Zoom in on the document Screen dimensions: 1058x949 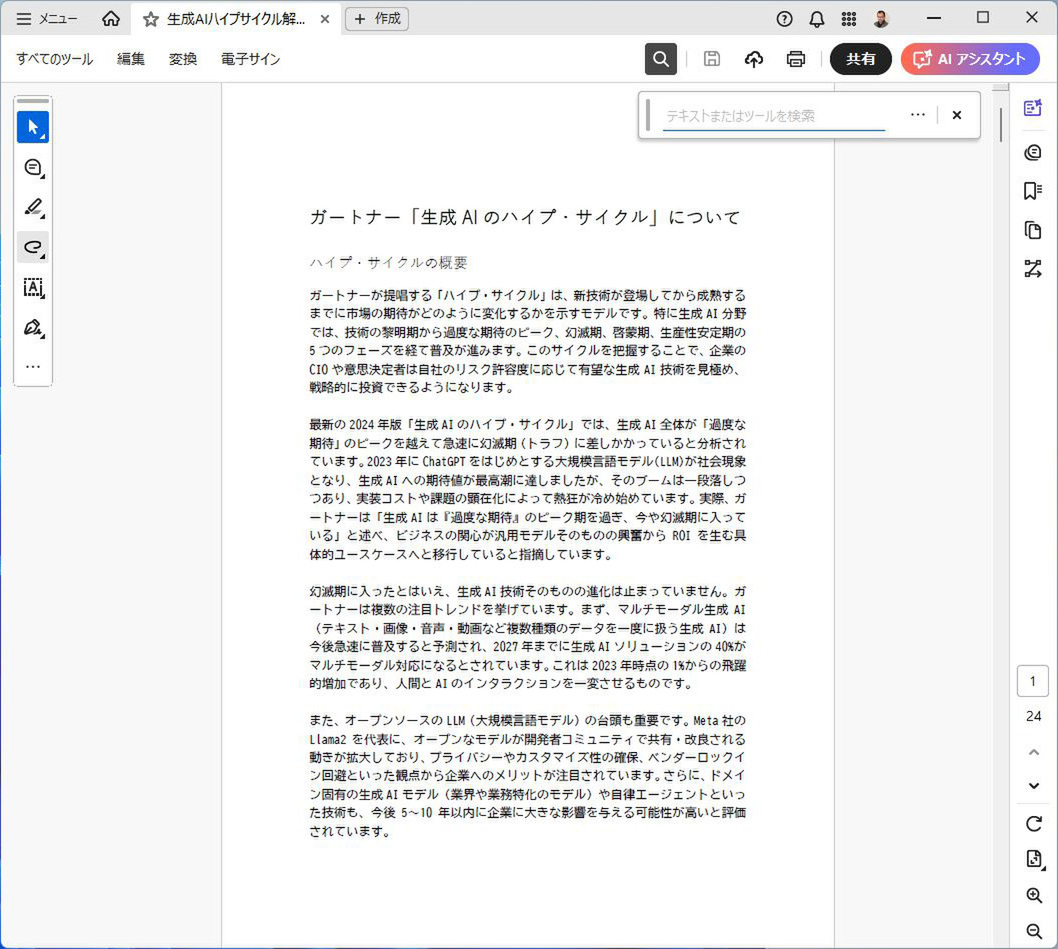(1034, 896)
